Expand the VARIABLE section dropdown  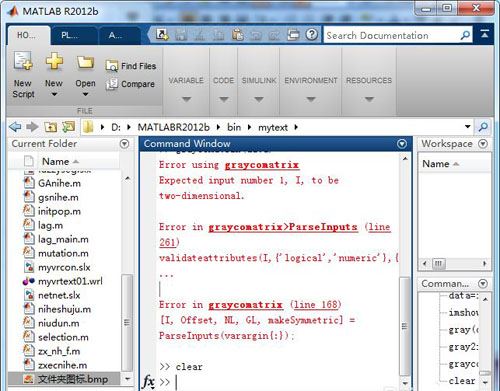(x=186, y=99)
